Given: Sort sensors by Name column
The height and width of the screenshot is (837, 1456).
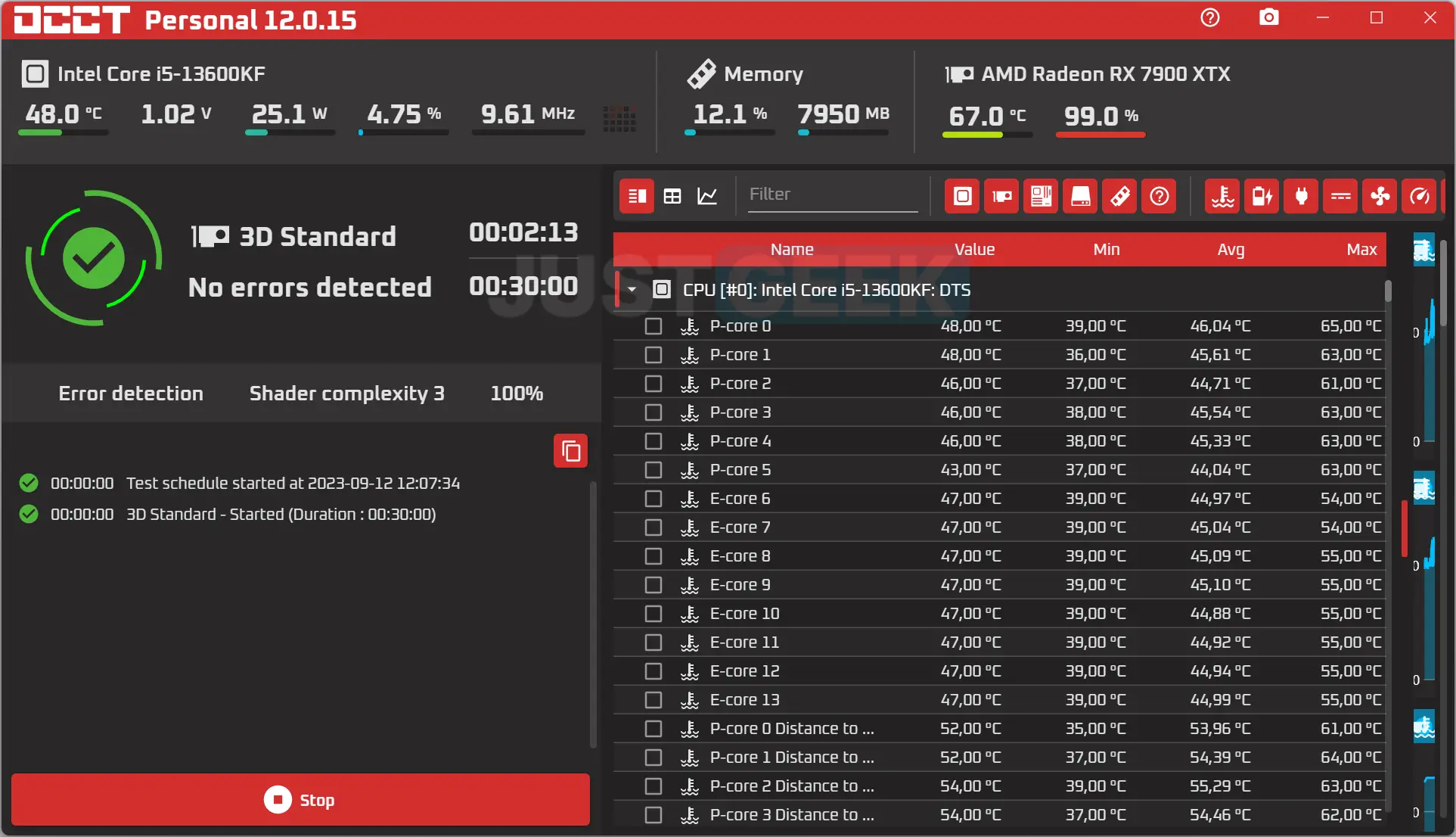Looking at the screenshot, I should click(x=792, y=250).
